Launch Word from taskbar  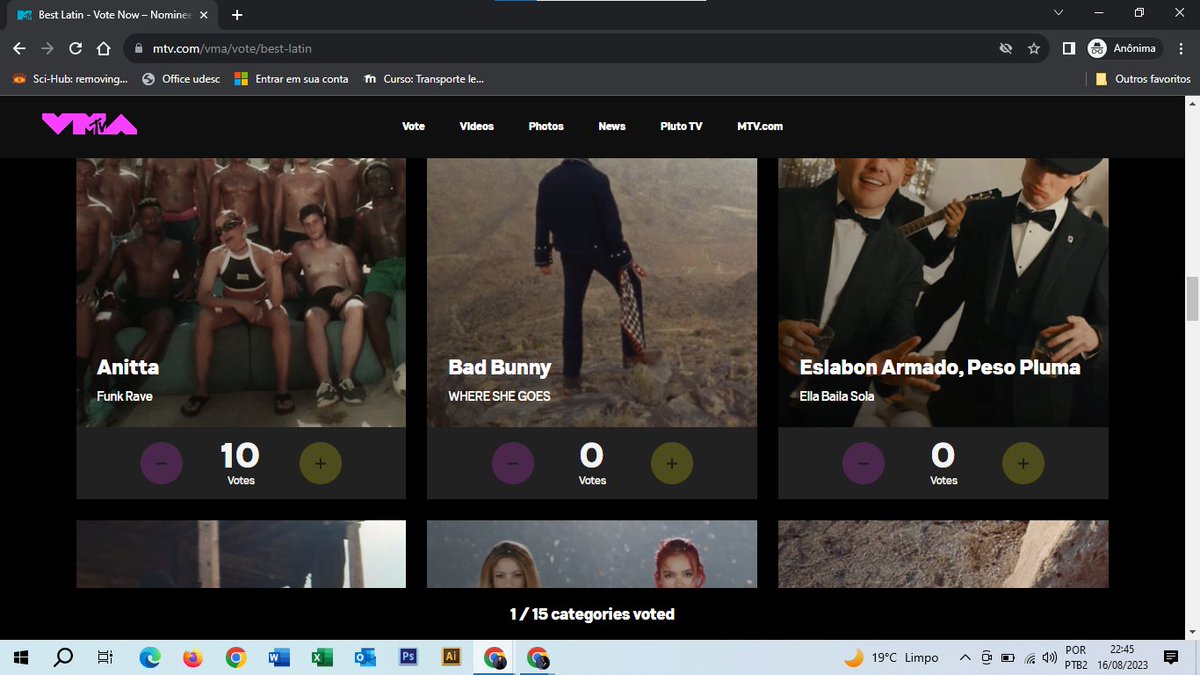coord(279,657)
